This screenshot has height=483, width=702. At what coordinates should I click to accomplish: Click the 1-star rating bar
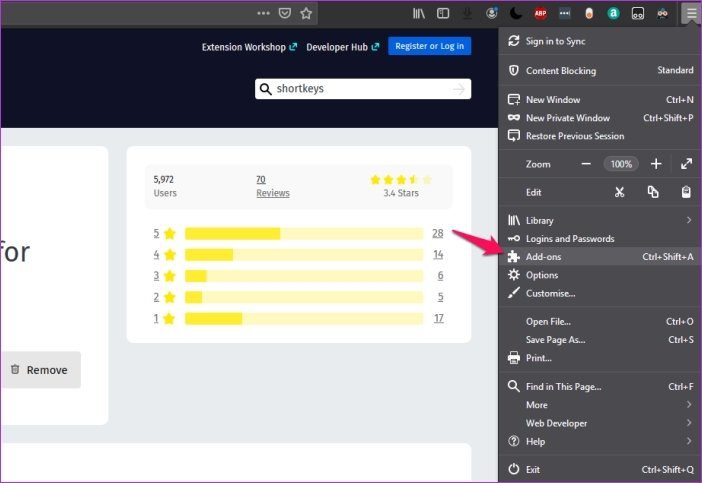(304, 318)
